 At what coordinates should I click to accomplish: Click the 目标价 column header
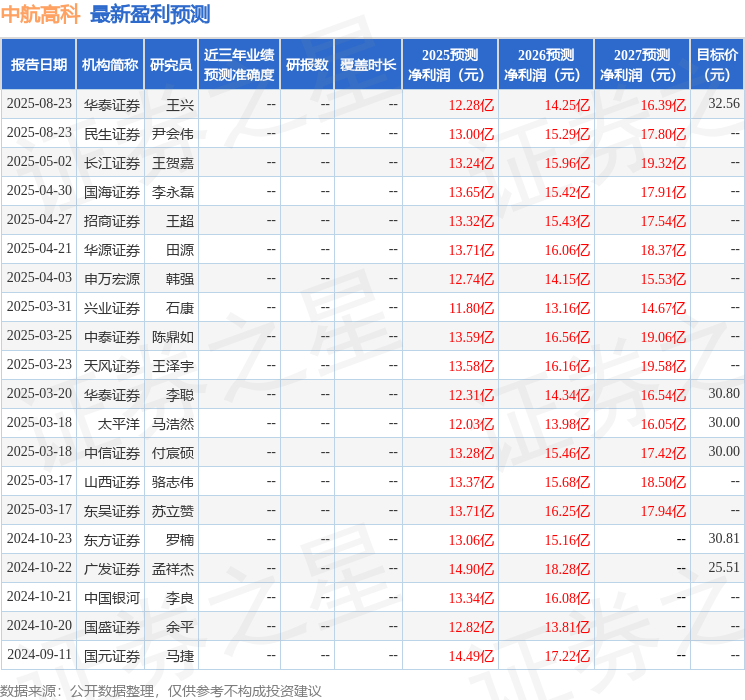[x=716, y=65]
